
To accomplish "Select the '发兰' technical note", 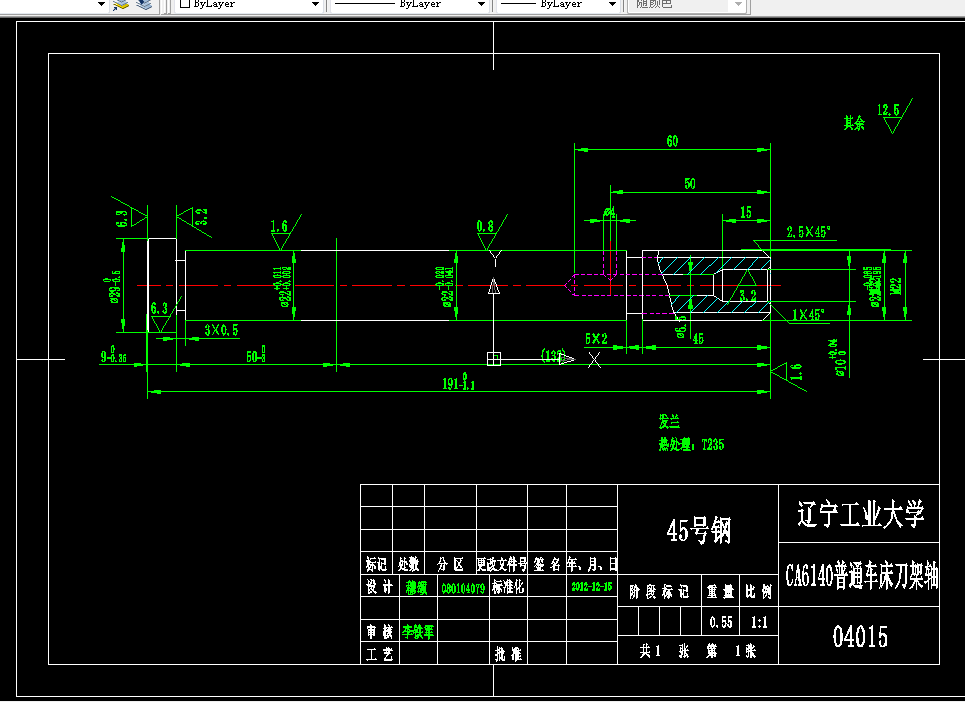I will tap(670, 421).
